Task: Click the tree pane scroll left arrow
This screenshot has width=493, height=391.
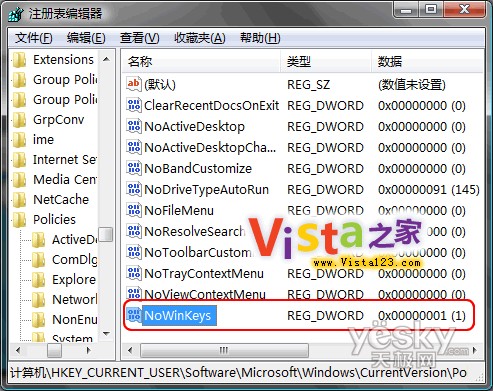Action: pos(18,350)
